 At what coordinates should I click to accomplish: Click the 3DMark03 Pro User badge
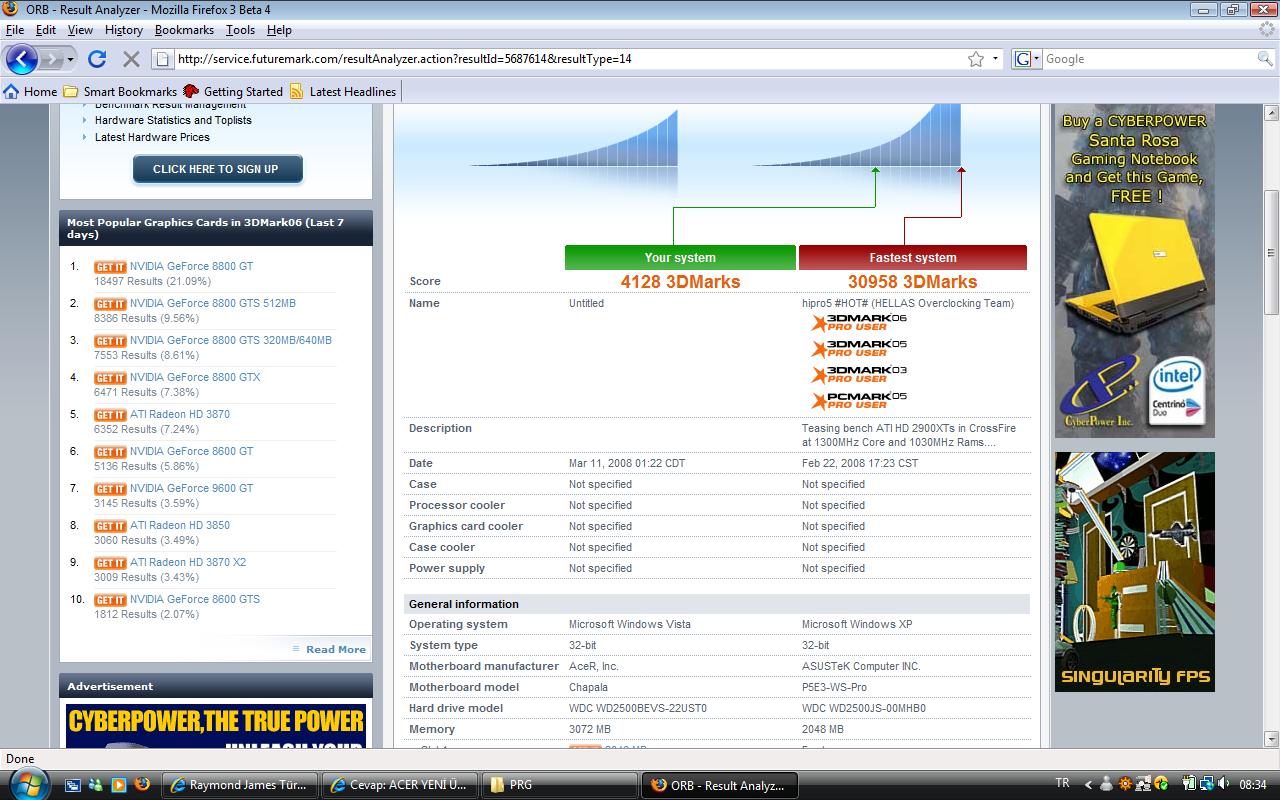[x=859, y=374]
